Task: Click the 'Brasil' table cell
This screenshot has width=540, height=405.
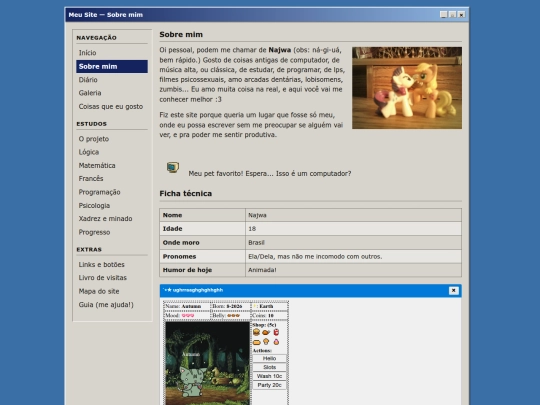Action: tap(353, 242)
